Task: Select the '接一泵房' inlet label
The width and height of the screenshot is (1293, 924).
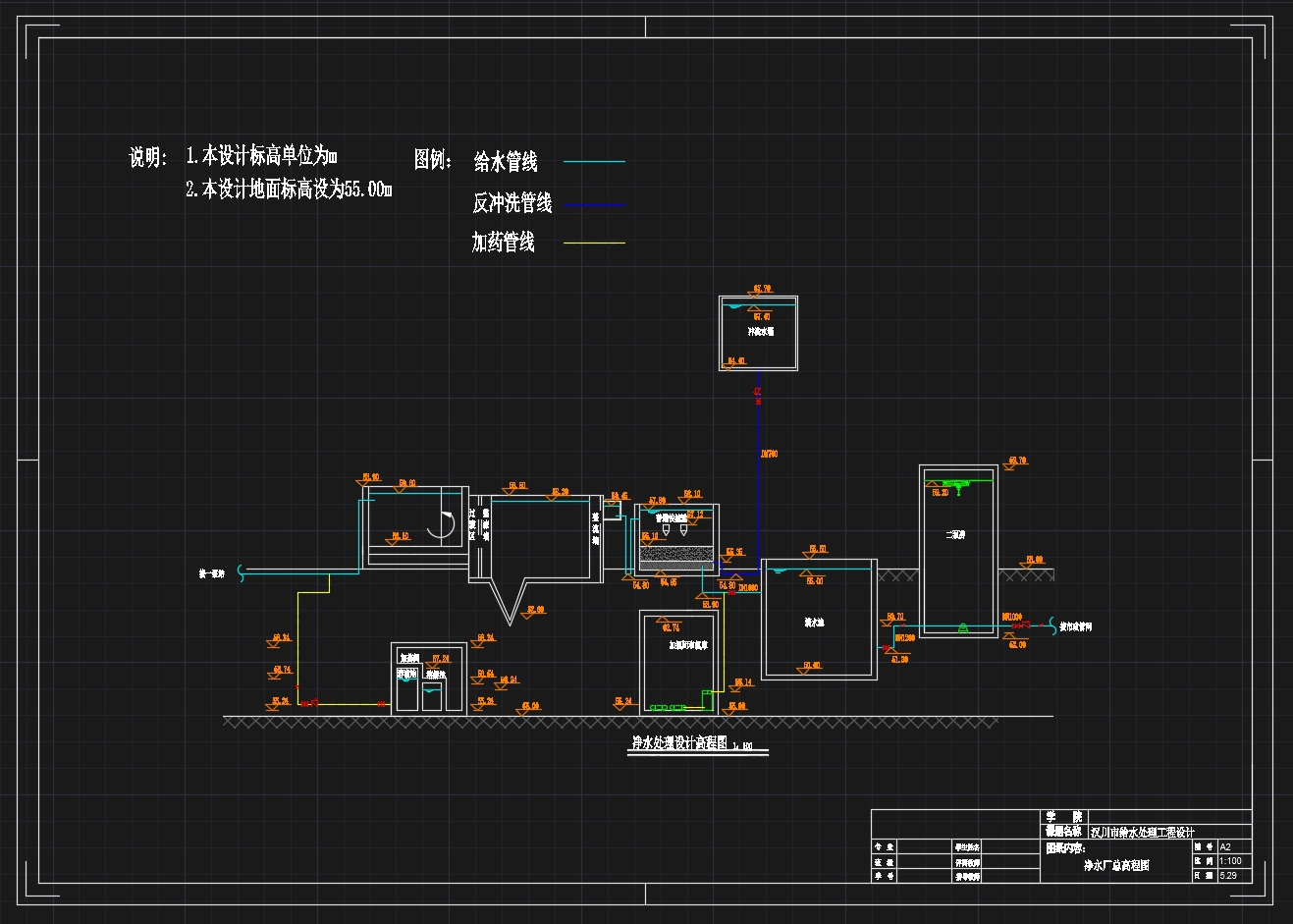Action: 211,573
